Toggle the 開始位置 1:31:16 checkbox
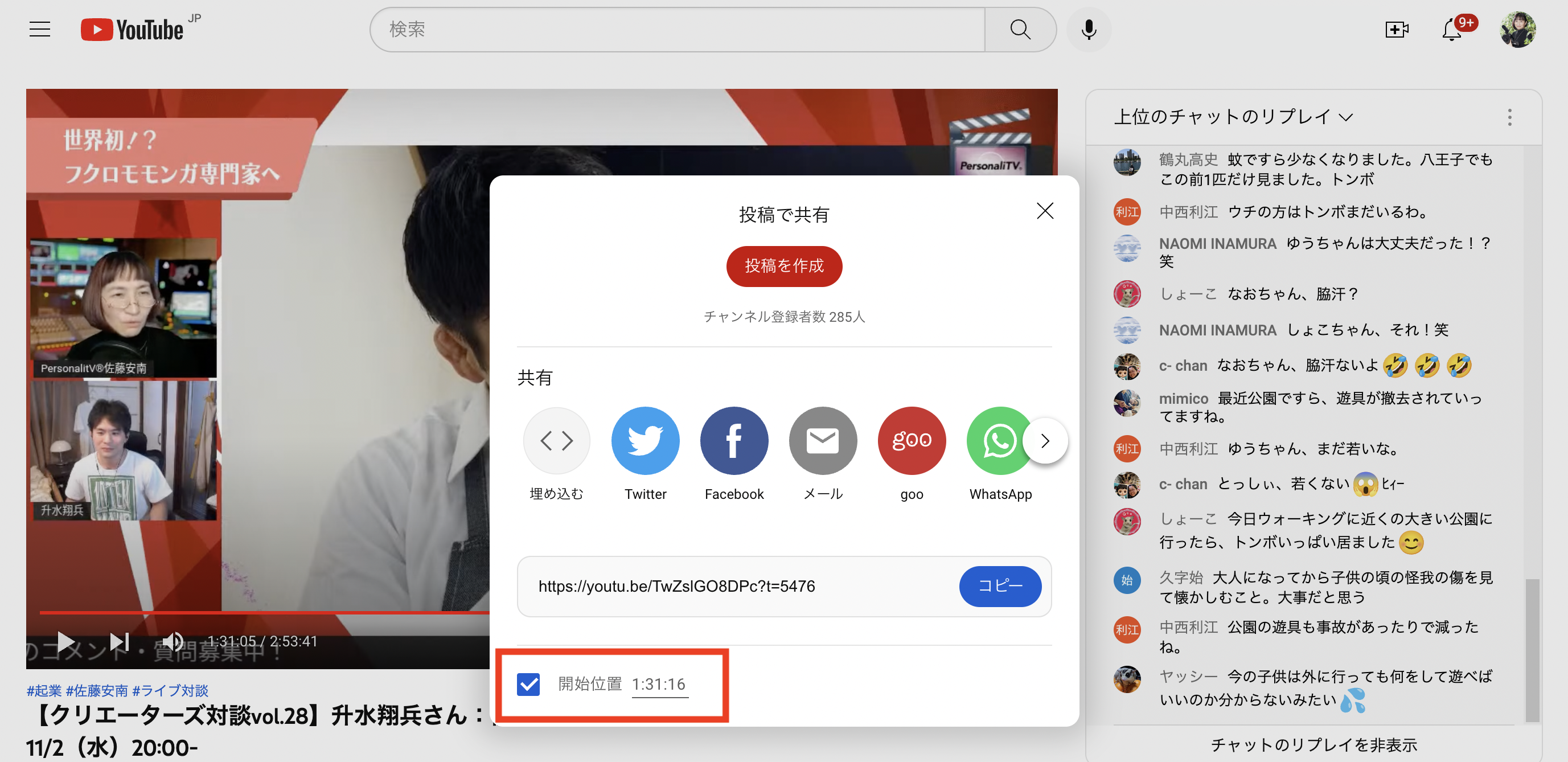Image resolution: width=1568 pixels, height=762 pixels. click(527, 684)
